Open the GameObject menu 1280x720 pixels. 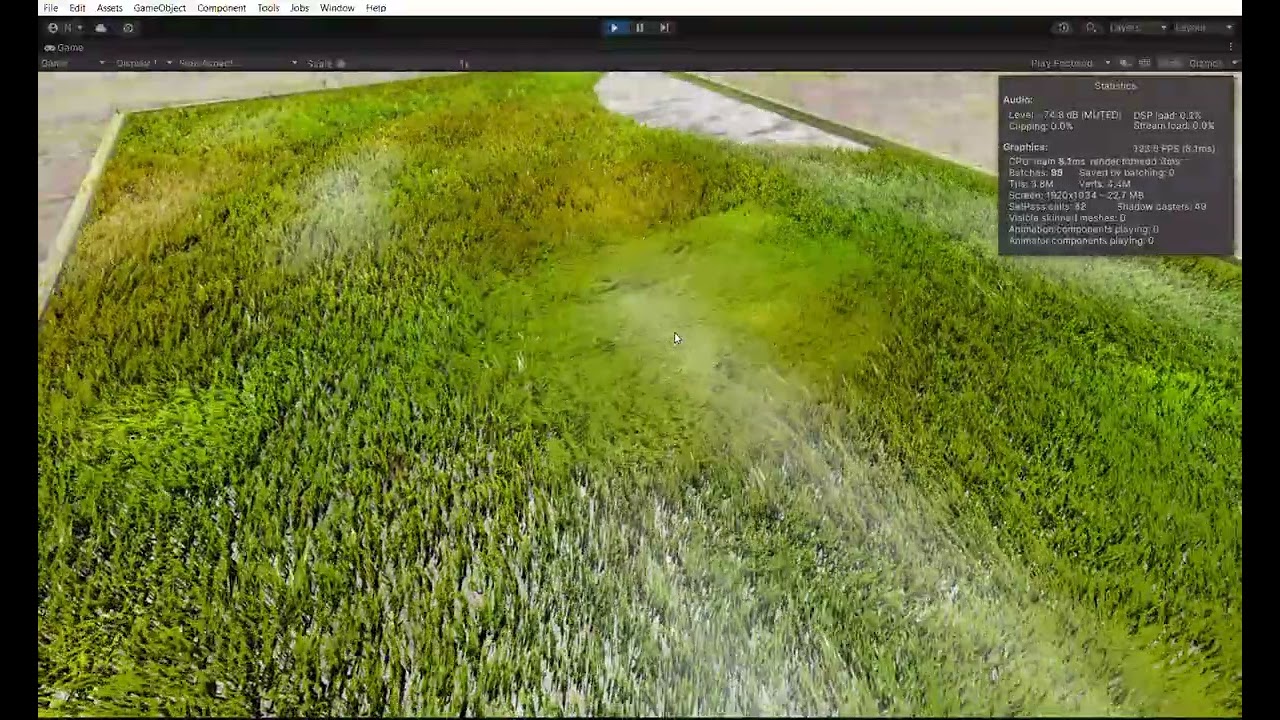pyautogui.click(x=160, y=8)
